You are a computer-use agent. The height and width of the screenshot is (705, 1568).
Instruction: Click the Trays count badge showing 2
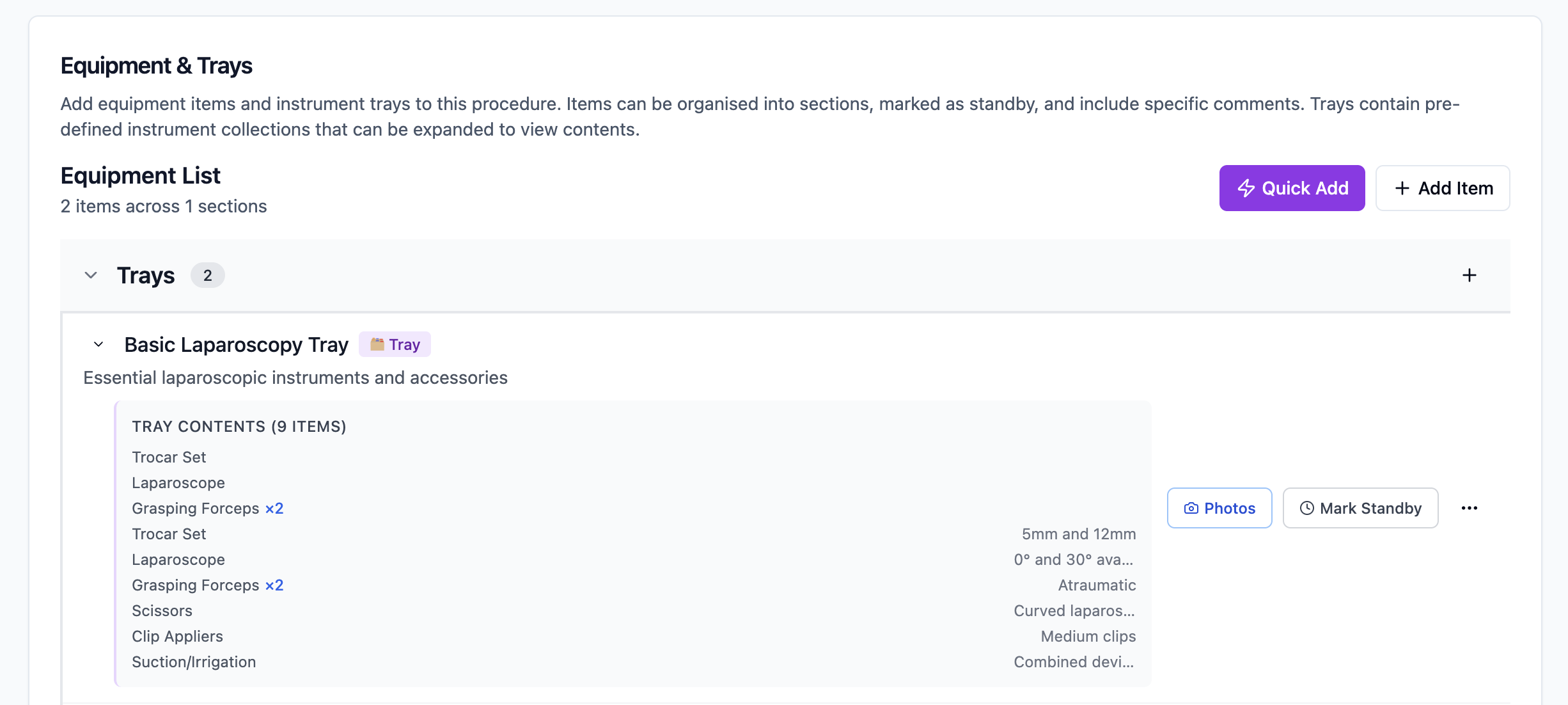click(x=207, y=276)
